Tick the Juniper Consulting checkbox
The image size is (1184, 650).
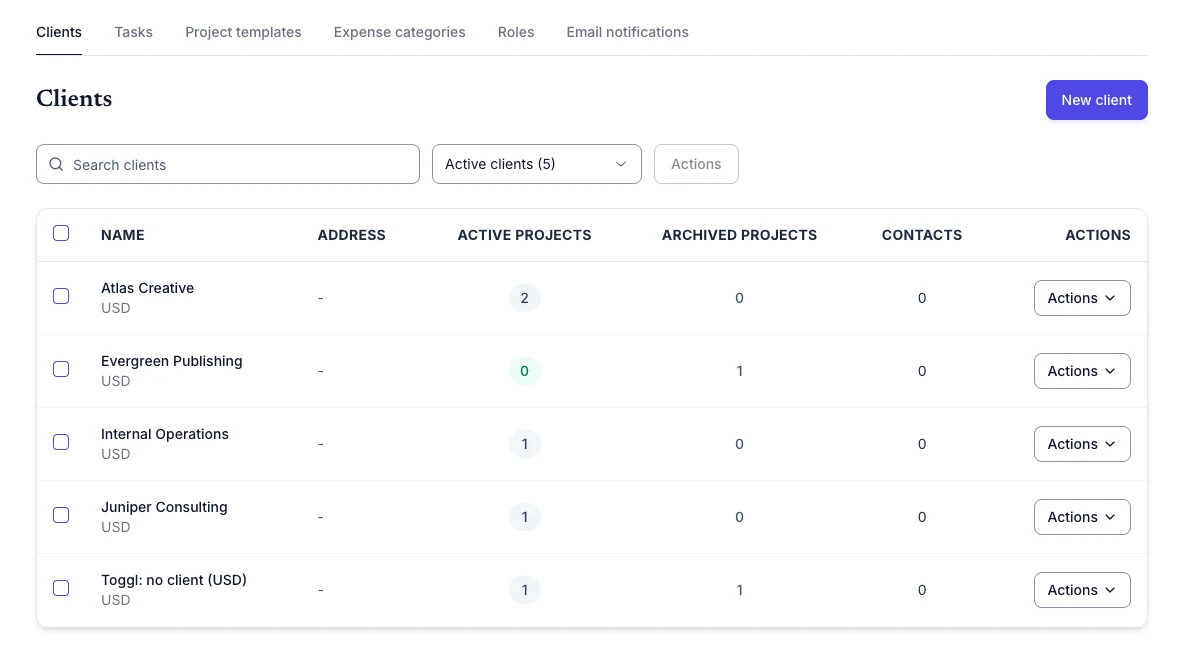click(61, 515)
